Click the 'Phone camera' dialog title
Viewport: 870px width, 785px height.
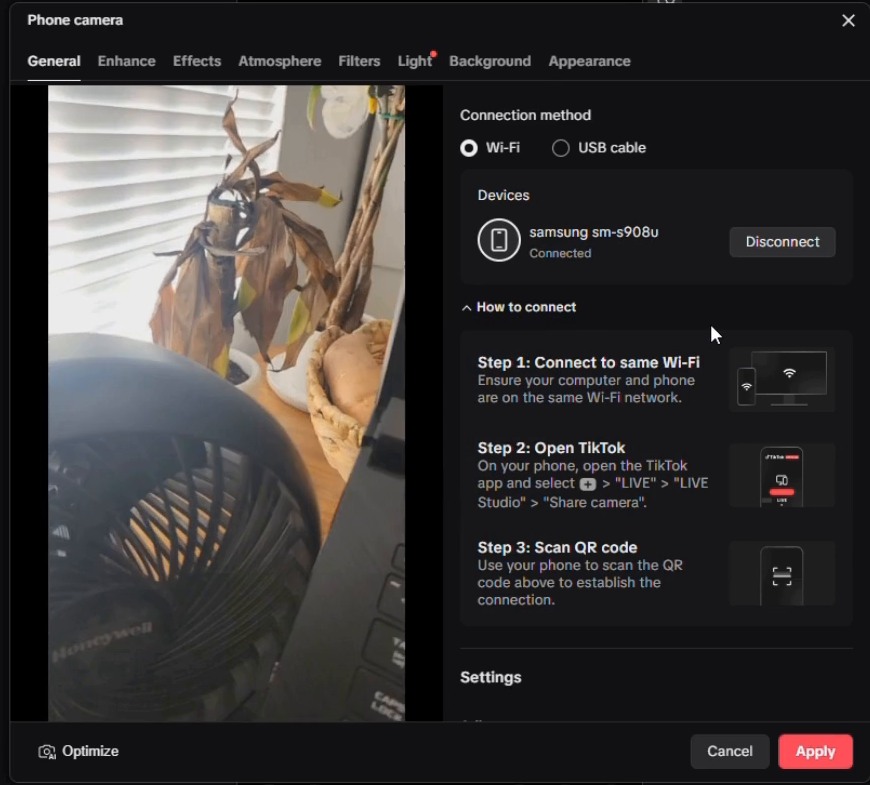point(75,21)
